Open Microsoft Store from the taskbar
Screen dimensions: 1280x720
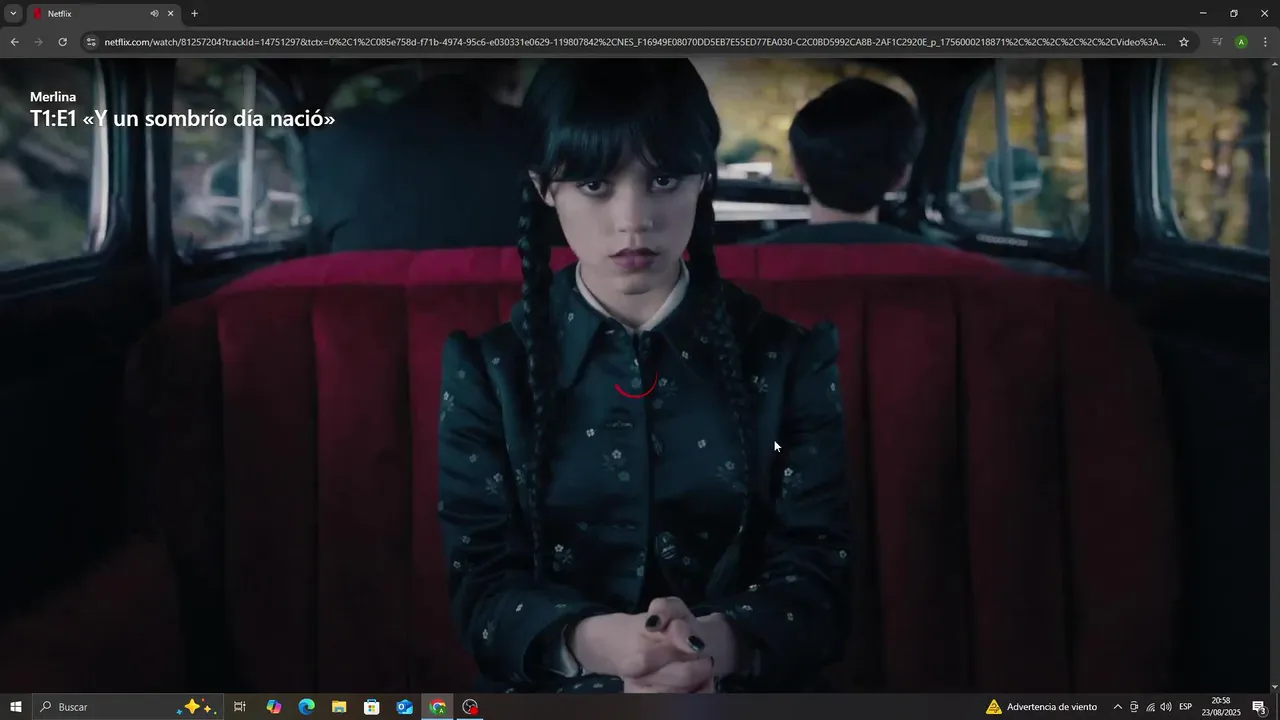coord(372,707)
